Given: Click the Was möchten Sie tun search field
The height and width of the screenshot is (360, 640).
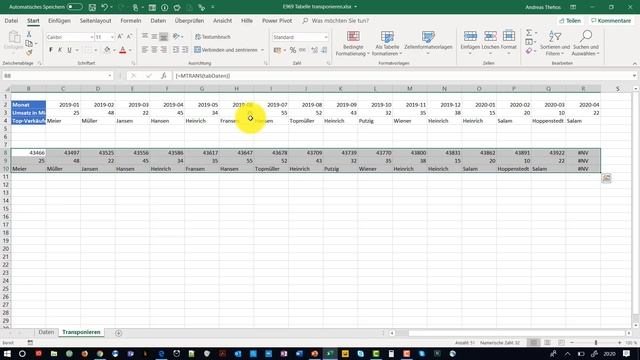Looking at the screenshot, I should [340, 20].
